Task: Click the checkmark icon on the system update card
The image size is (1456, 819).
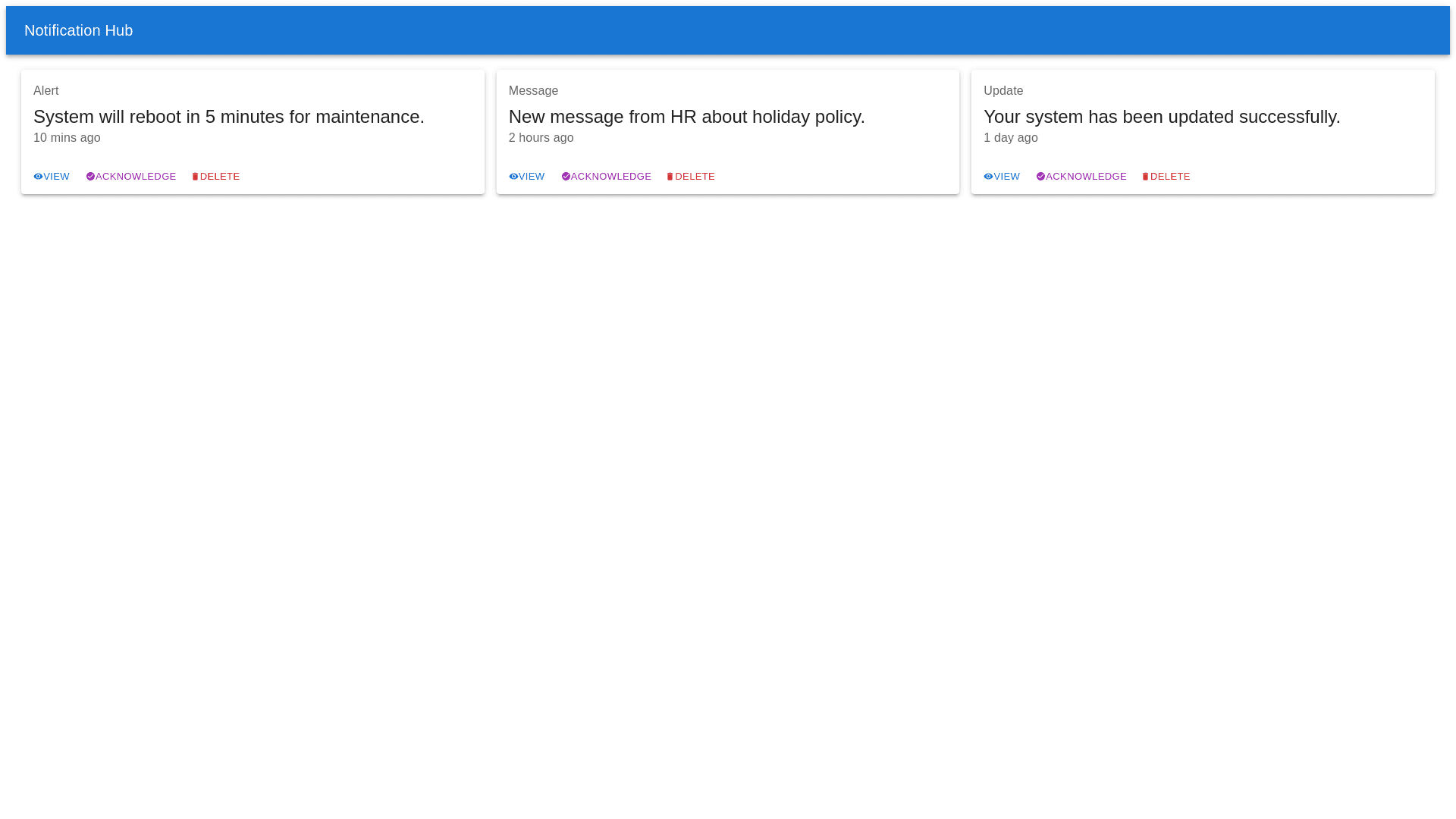Action: tap(1040, 177)
